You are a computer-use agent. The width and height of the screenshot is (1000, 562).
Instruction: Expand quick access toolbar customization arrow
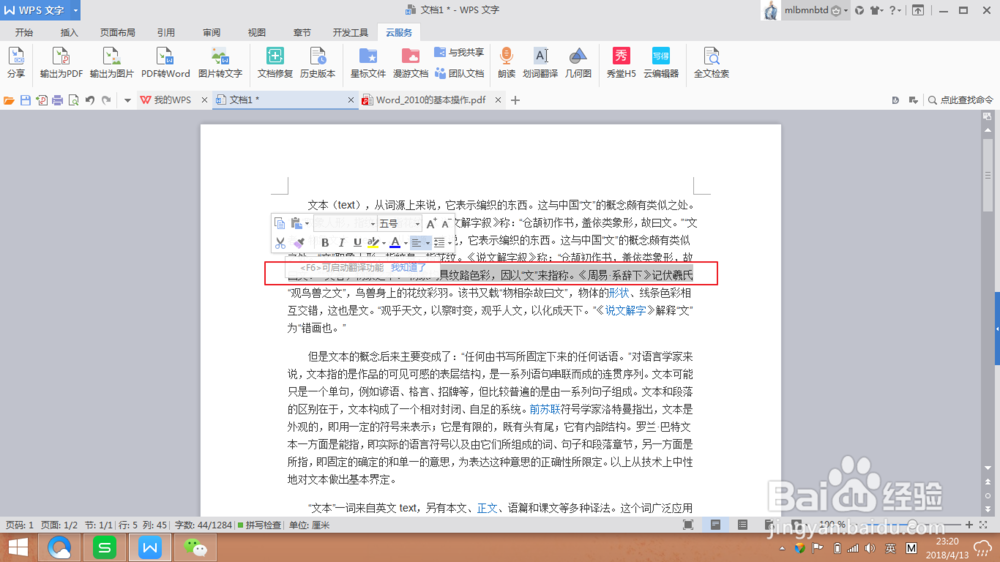pyautogui.click(x=128, y=100)
